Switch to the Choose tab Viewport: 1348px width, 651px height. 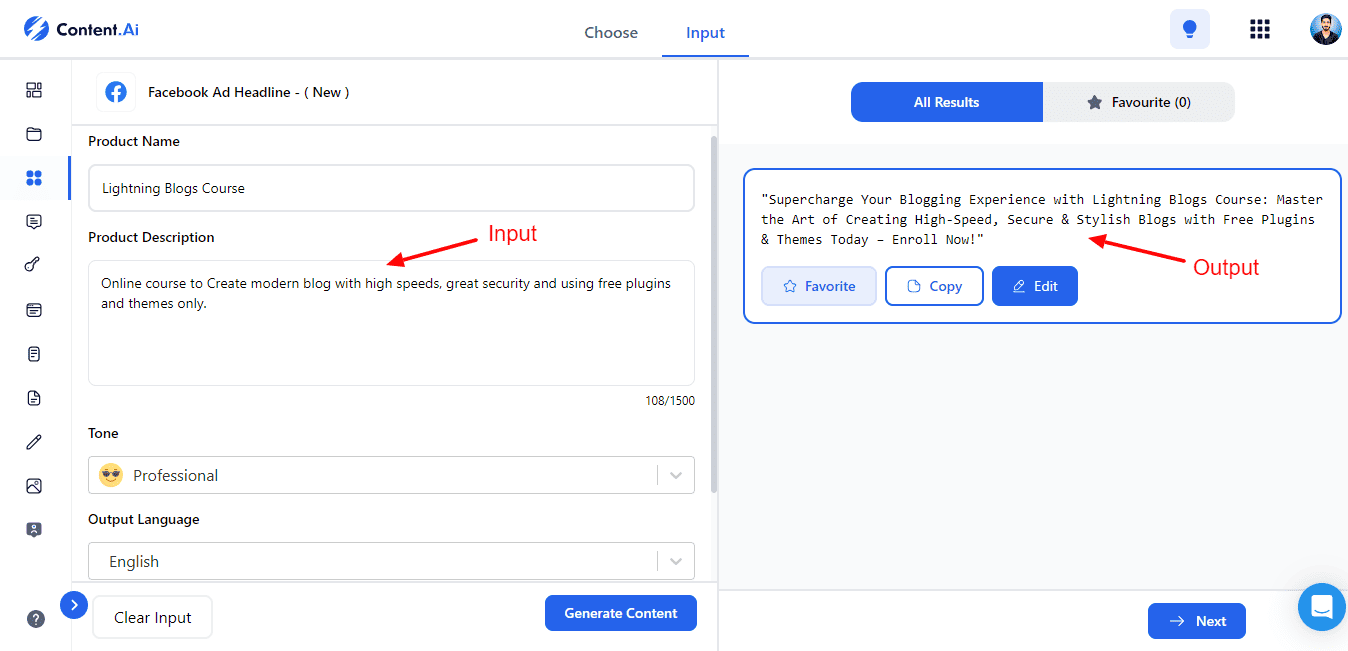[611, 32]
